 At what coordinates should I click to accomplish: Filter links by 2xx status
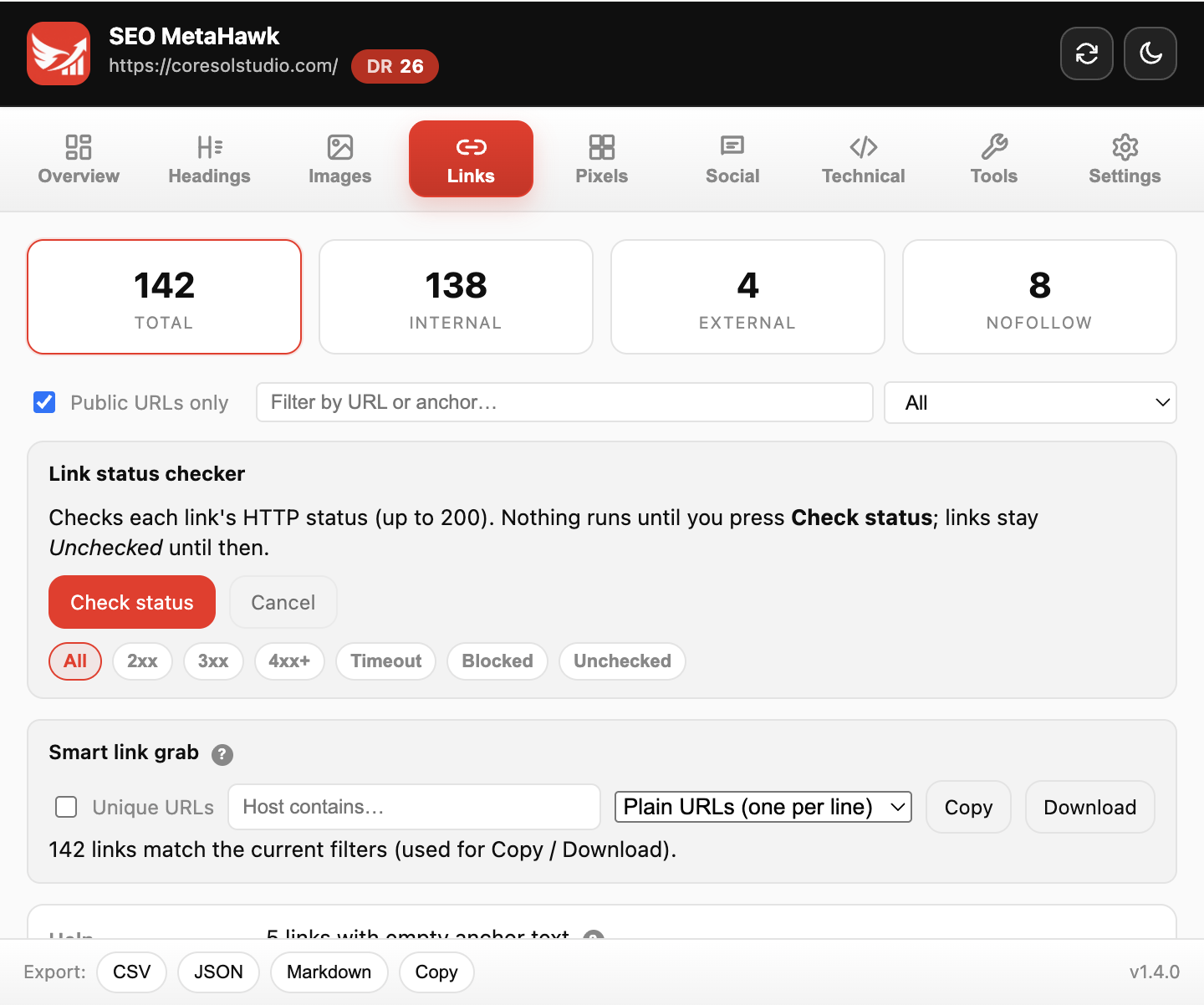coord(142,661)
